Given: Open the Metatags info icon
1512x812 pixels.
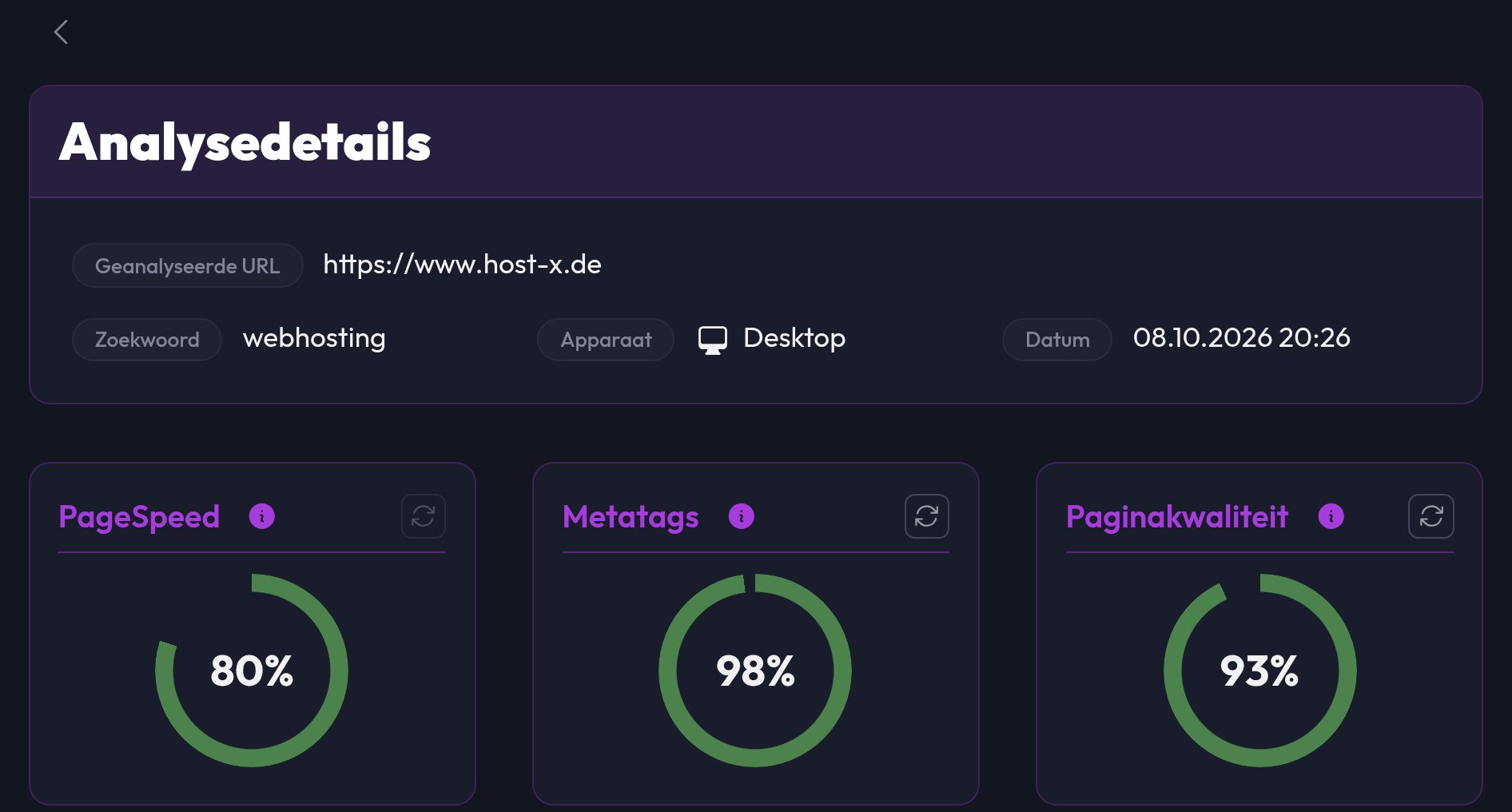Looking at the screenshot, I should [x=742, y=516].
